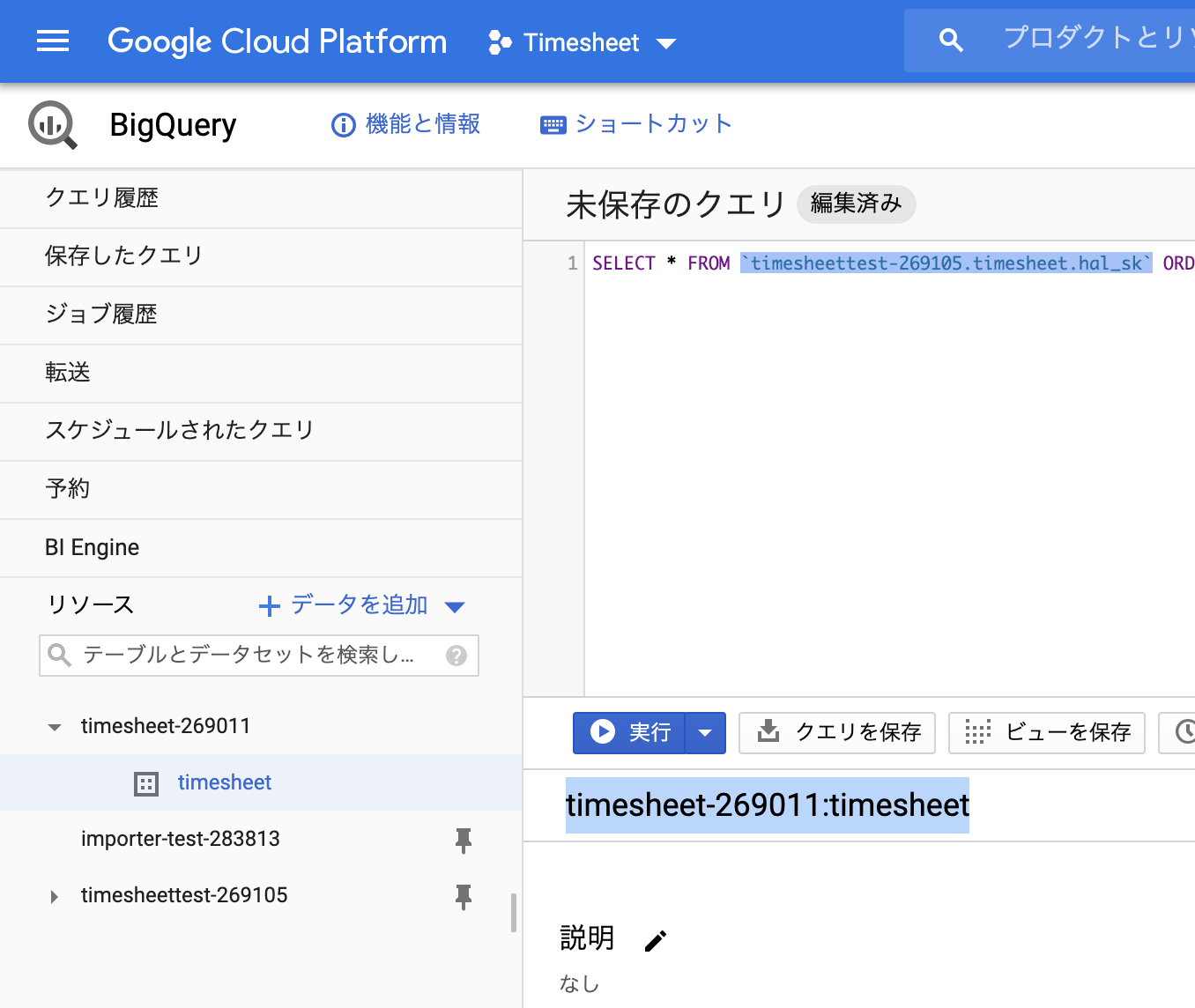This screenshot has height=1008, width=1195.
Task: Click the highlighted table name in query
Action: [x=946, y=263]
